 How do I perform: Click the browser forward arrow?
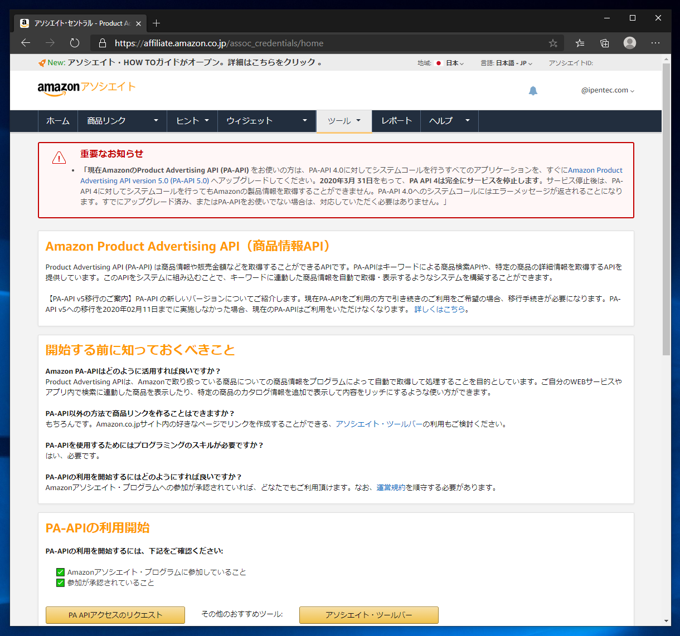pyautogui.click(x=50, y=43)
